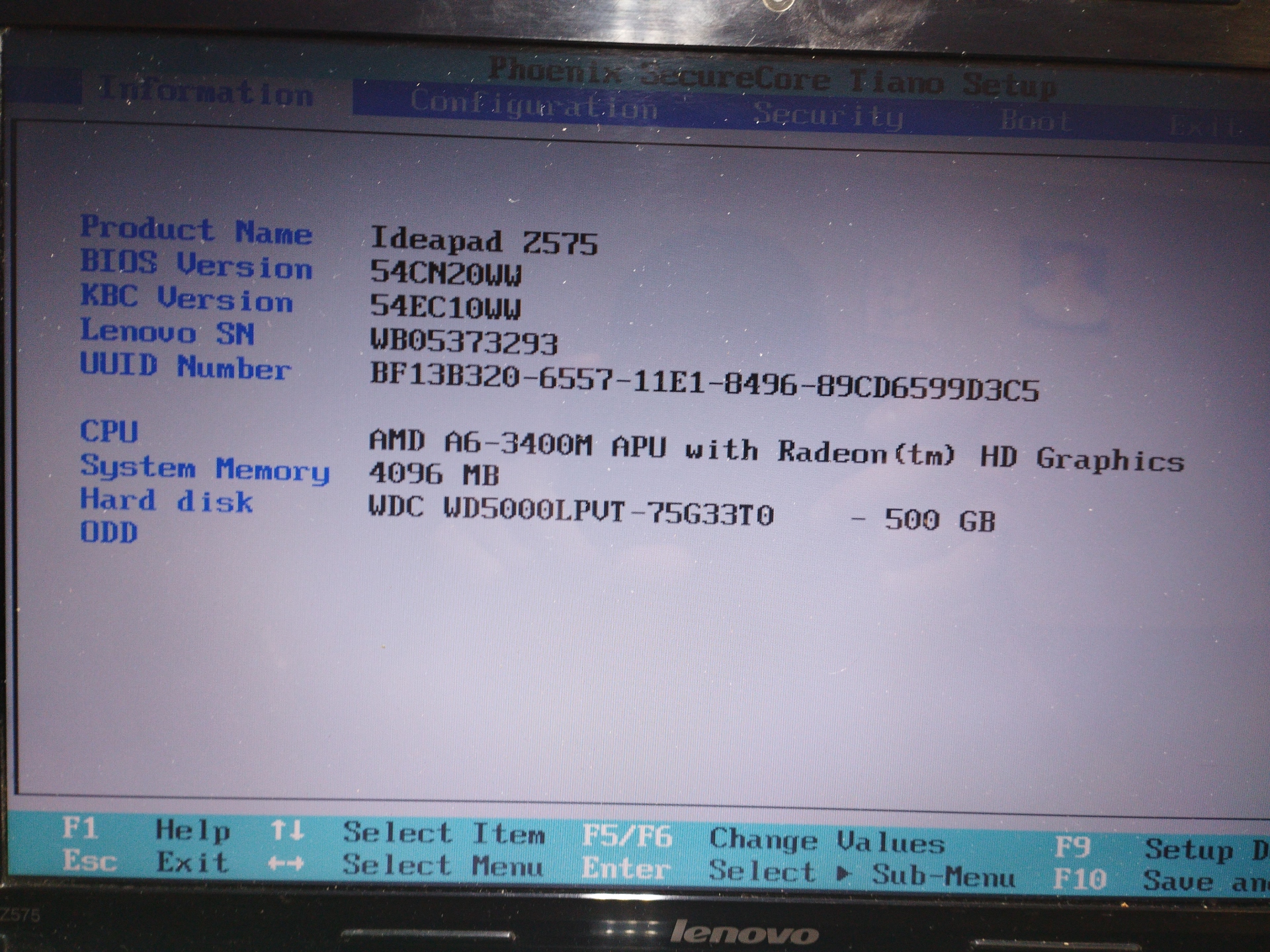Click the Select Sub-Menu hint

(x=862, y=874)
